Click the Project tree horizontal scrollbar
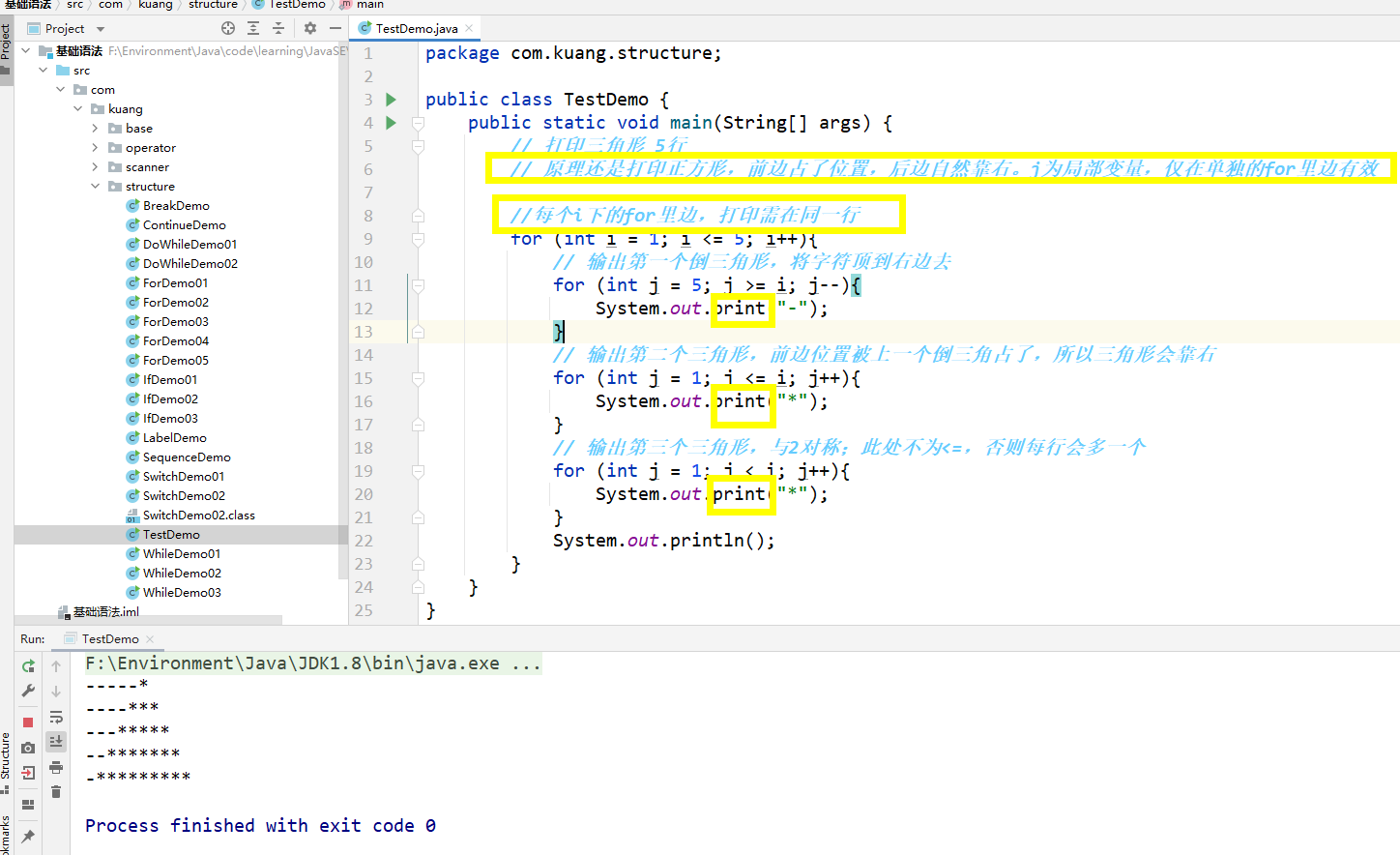Image resolution: width=1400 pixels, height=855 pixels. tap(149, 619)
